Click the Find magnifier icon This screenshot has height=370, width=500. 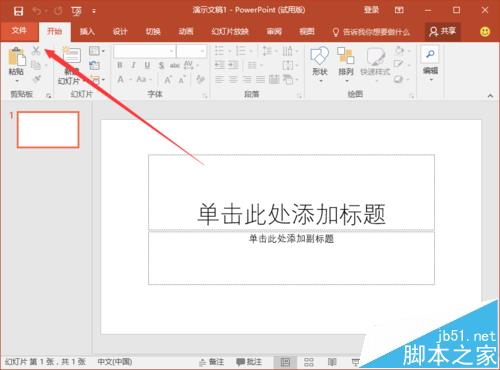[x=430, y=54]
